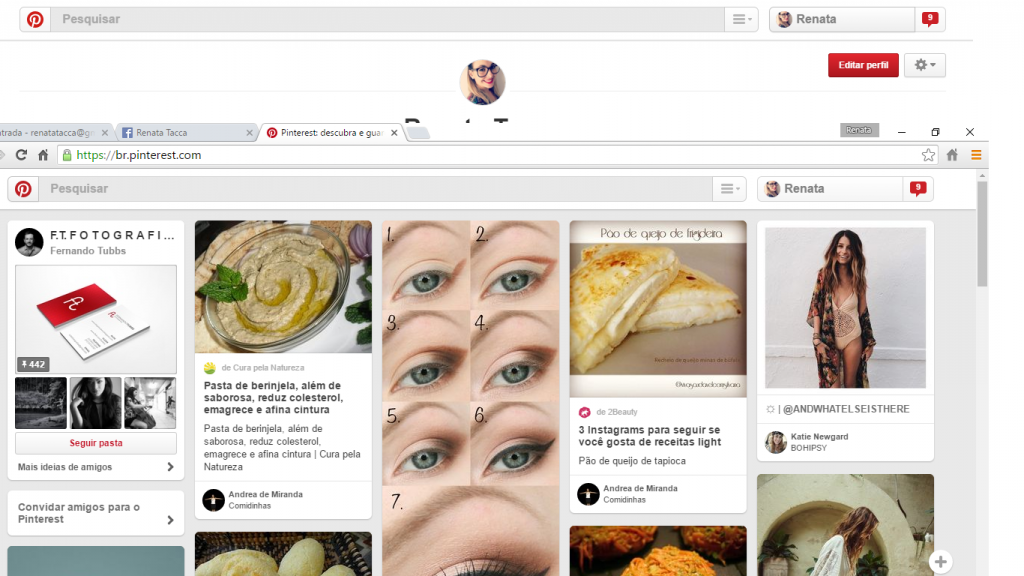Close the Gmail inbox tab
This screenshot has width=1024, height=576.
click(104, 133)
